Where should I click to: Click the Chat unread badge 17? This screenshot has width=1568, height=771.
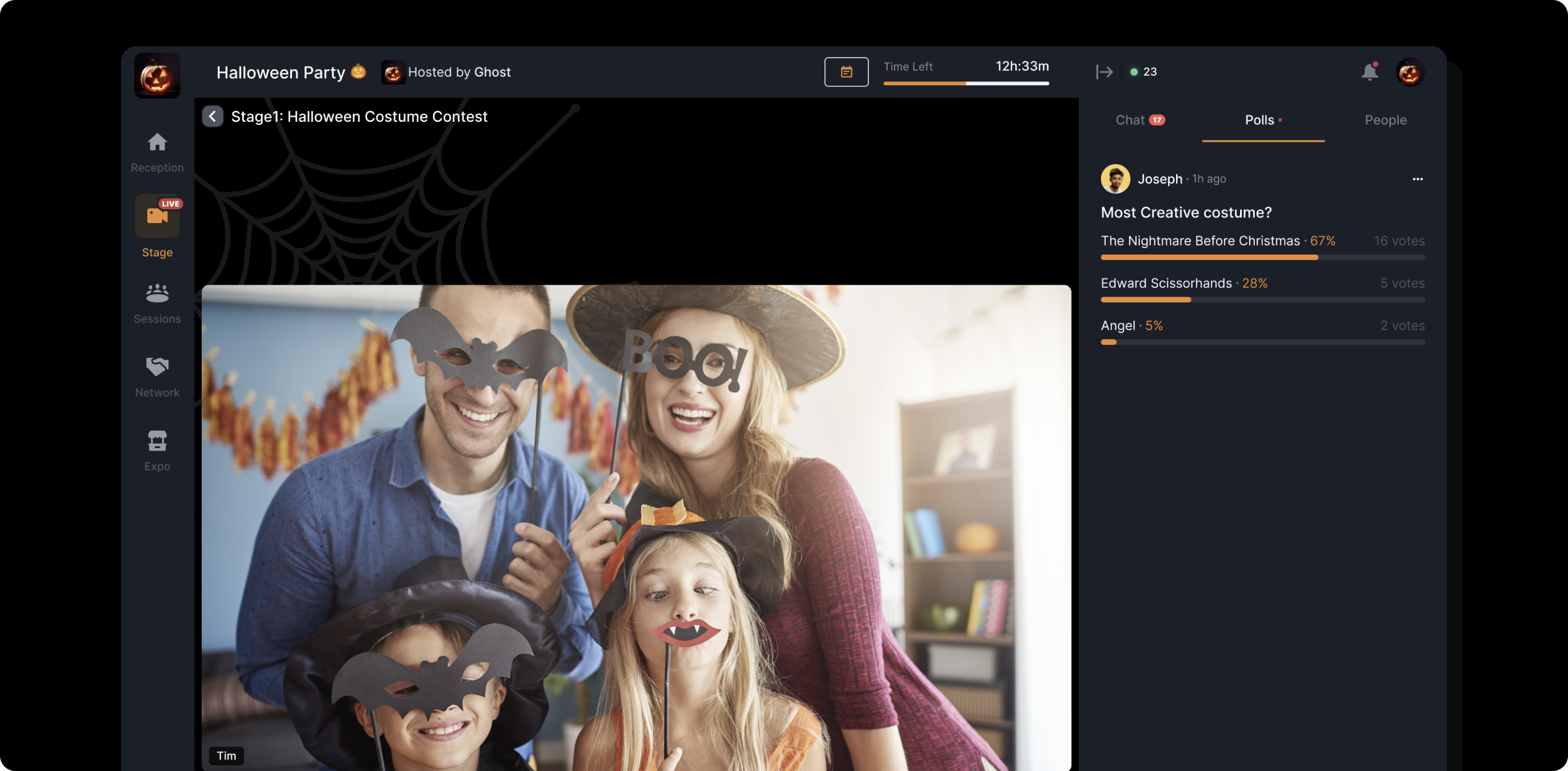pyautogui.click(x=1157, y=120)
